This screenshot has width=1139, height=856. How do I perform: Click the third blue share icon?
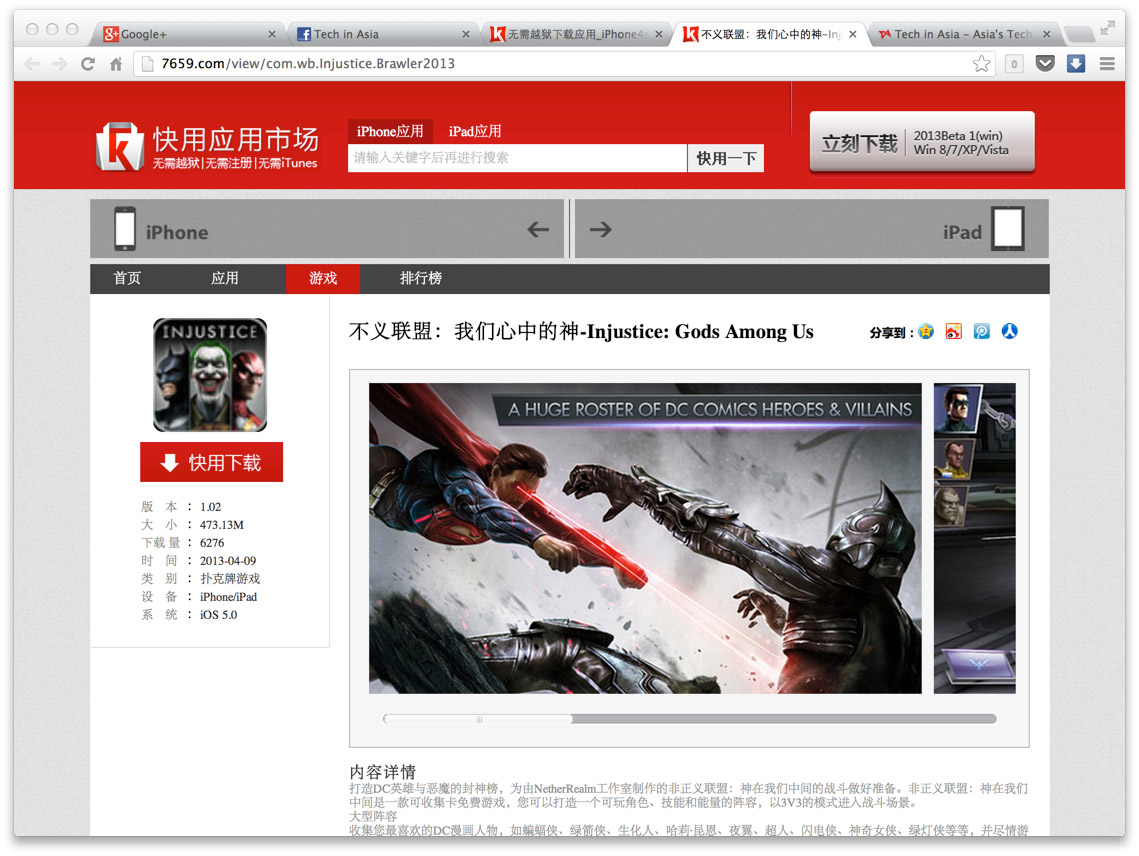982,332
